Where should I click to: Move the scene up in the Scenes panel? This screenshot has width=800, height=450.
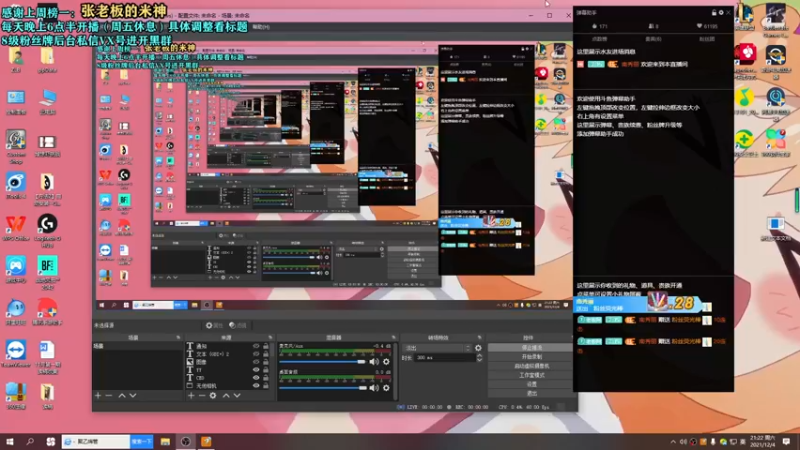122,395
